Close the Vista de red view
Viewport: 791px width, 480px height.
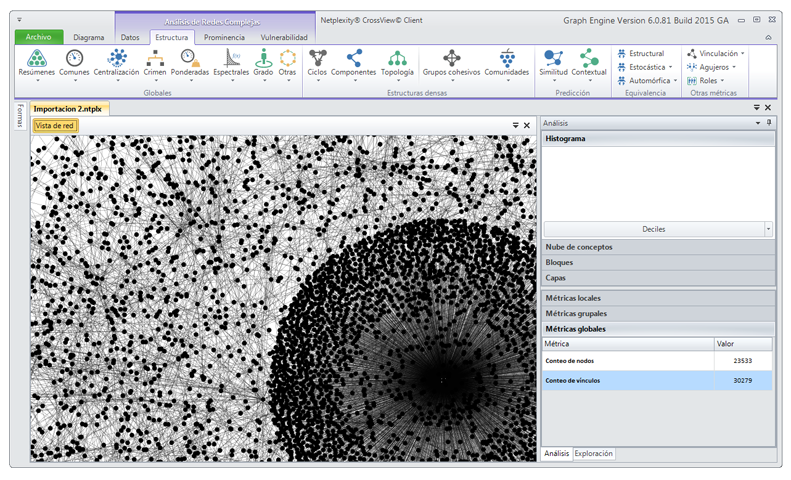(x=527, y=126)
